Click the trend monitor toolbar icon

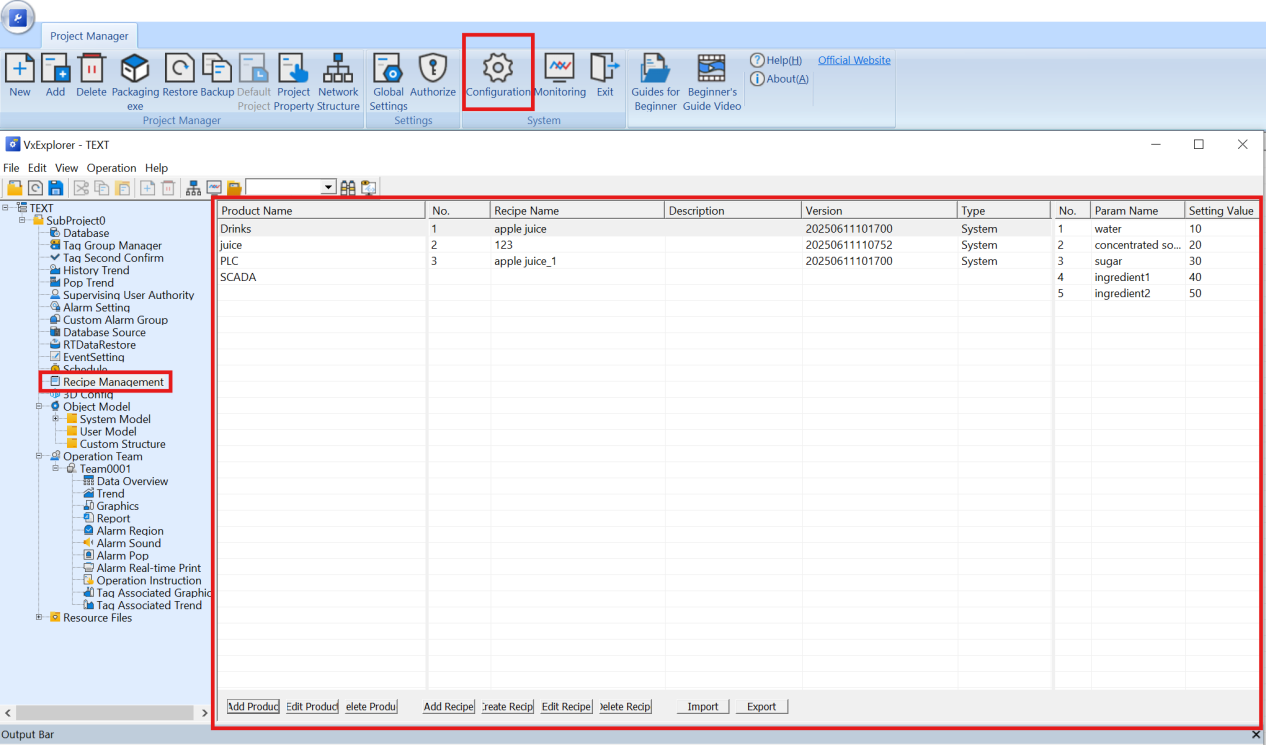214,188
